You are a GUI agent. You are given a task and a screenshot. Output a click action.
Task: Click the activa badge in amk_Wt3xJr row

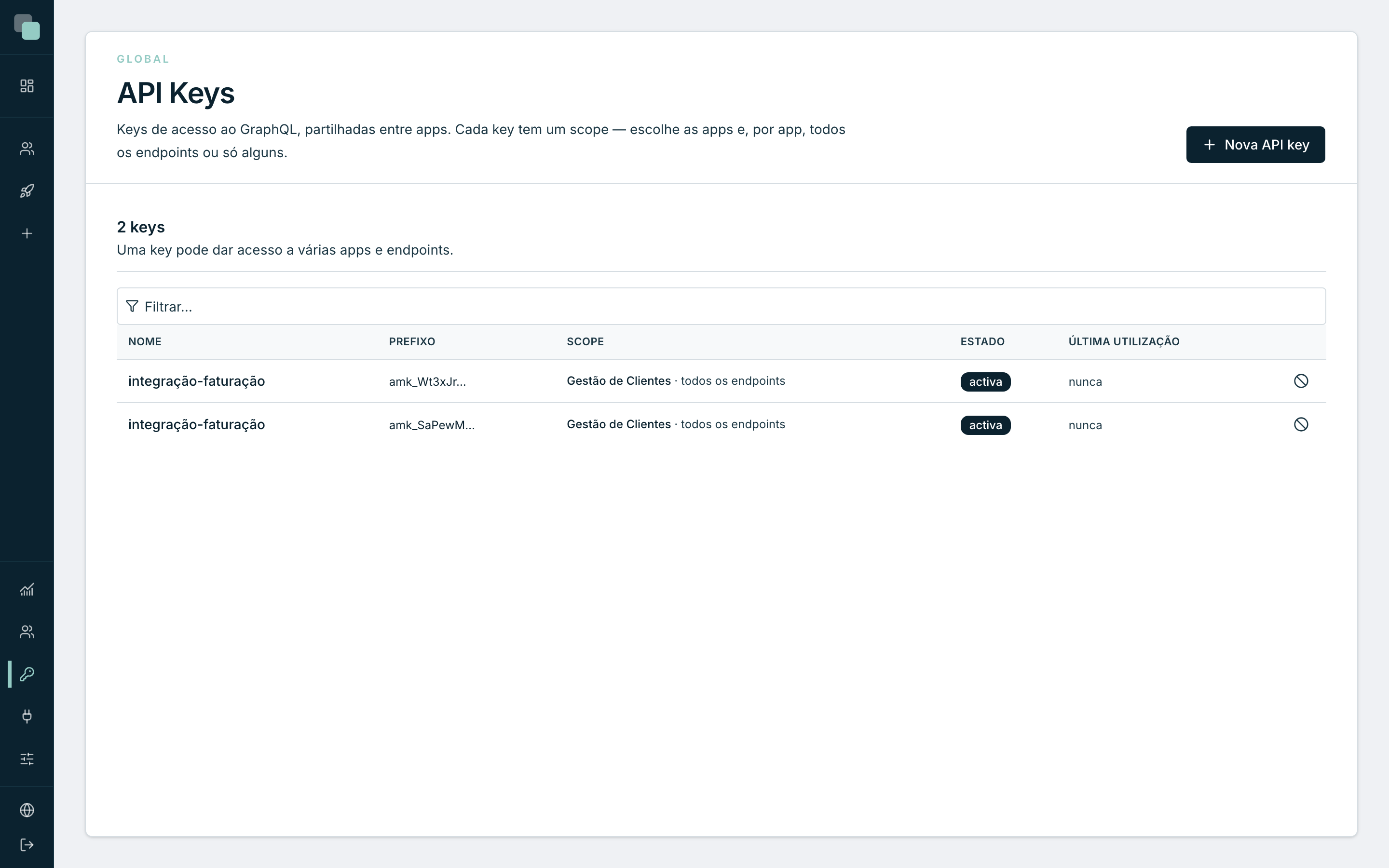click(x=985, y=382)
